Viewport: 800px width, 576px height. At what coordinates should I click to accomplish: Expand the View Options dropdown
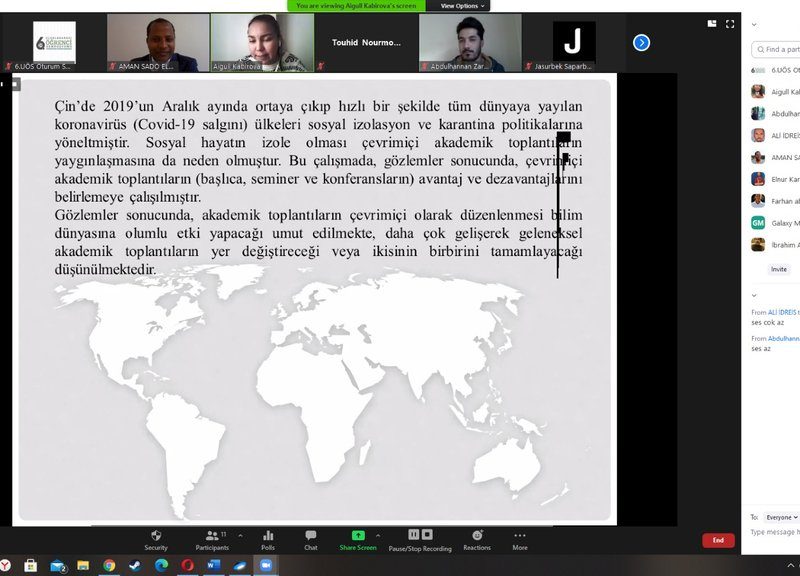pyautogui.click(x=464, y=6)
